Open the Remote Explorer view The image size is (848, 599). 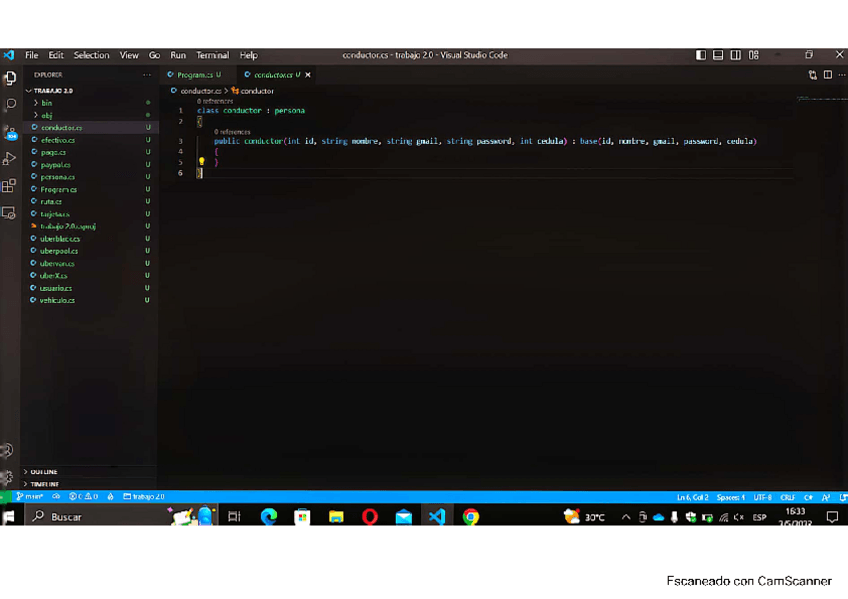point(9,212)
